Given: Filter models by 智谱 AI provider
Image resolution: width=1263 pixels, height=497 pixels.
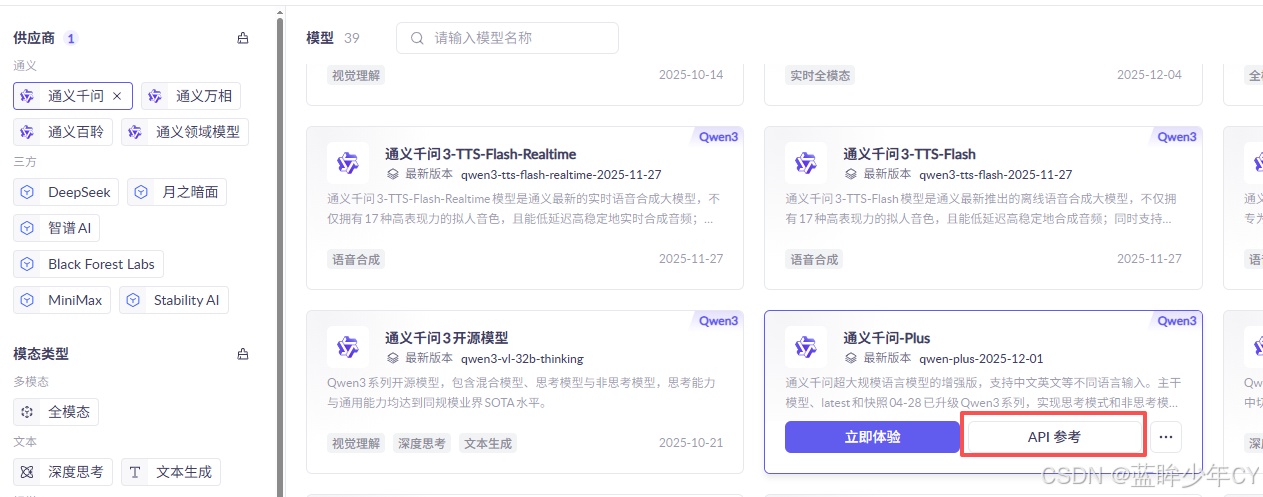Looking at the screenshot, I should click(x=56, y=228).
